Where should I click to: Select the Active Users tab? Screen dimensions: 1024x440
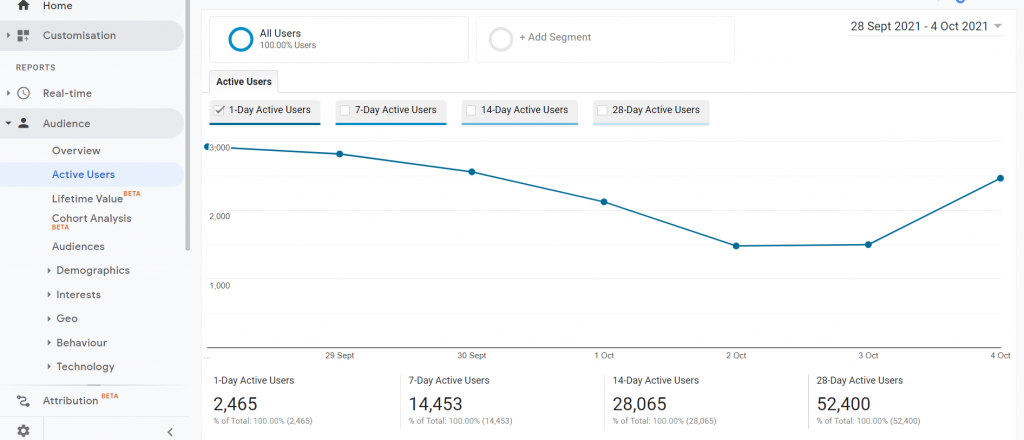pos(245,82)
